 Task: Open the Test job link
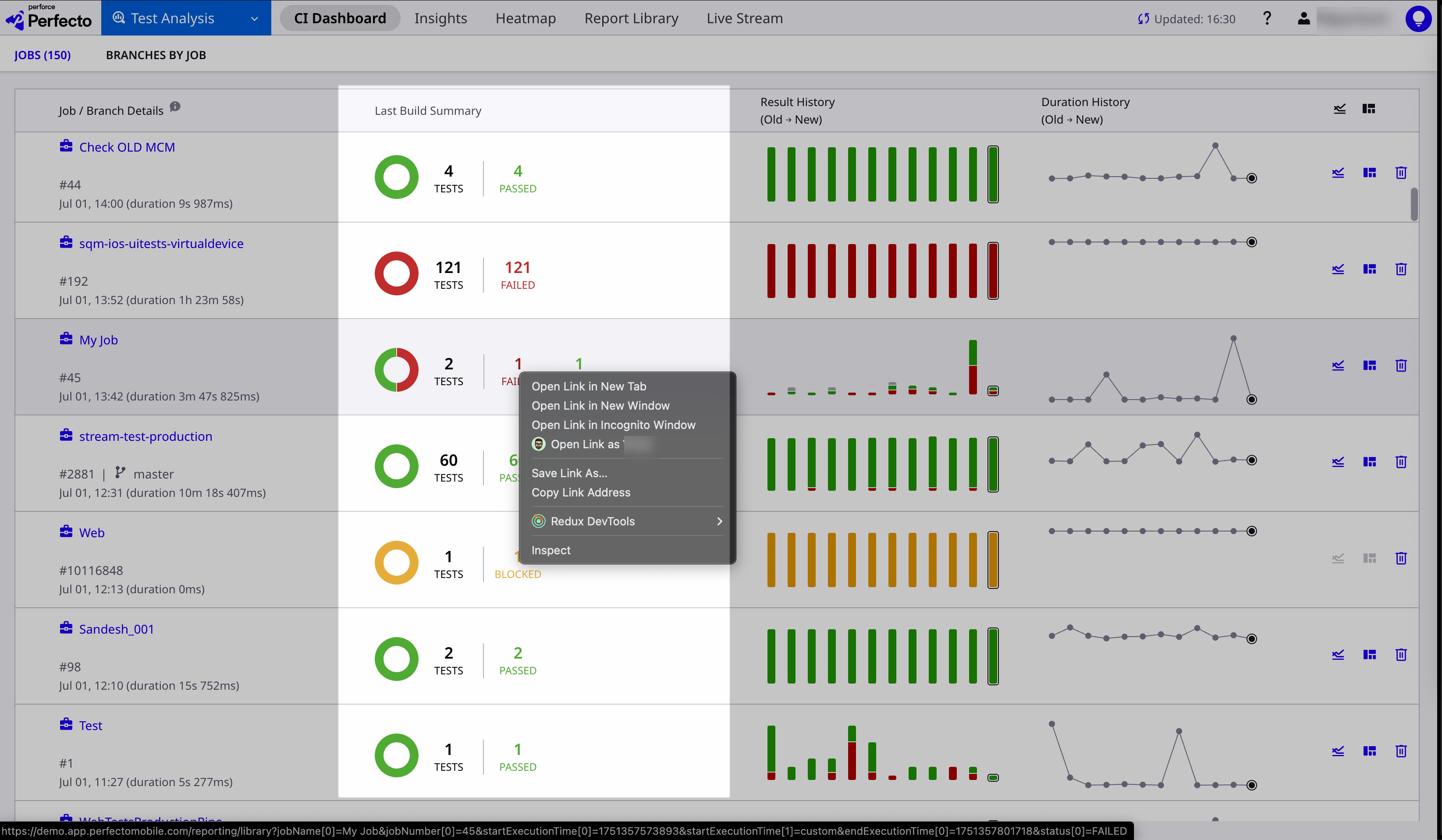(90, 726)
